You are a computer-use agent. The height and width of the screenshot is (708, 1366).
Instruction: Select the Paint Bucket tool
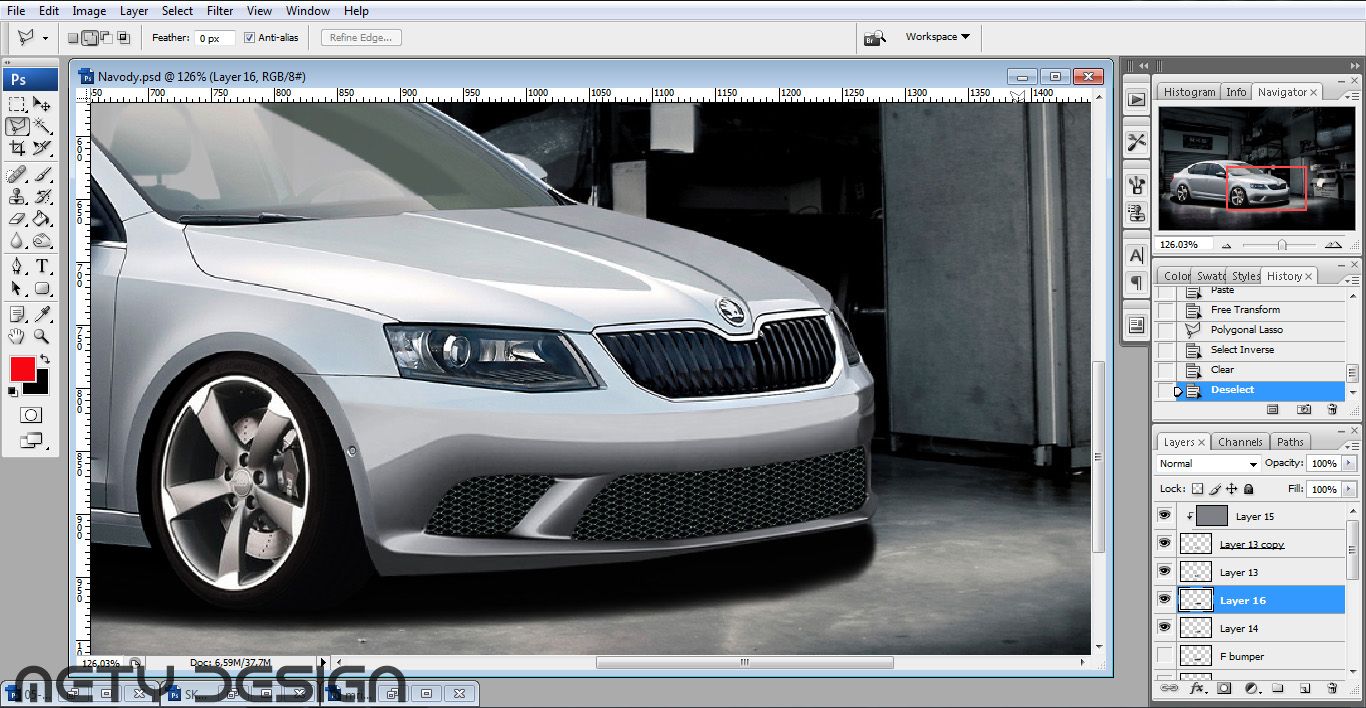pyautogui.click(x=42, y=219)
